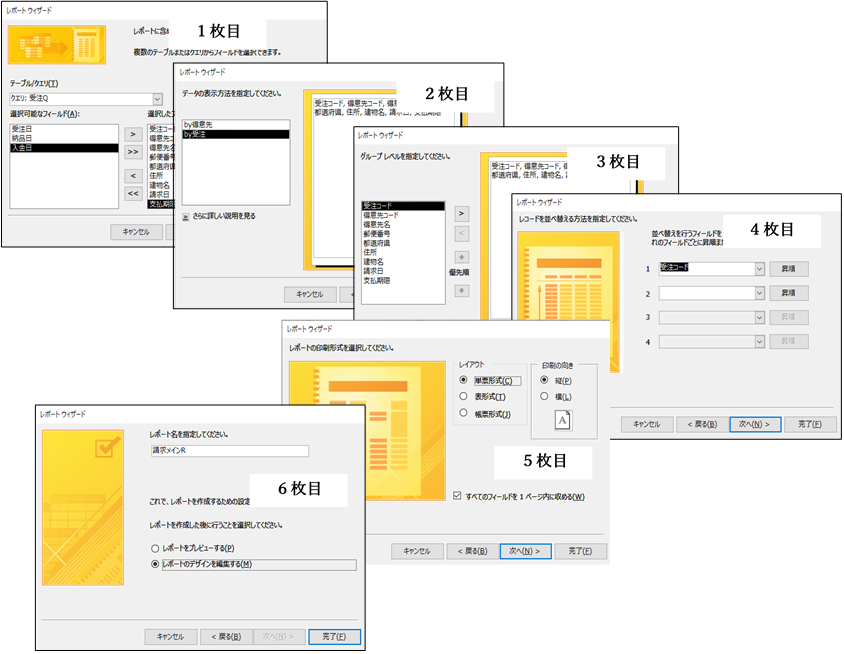Click the '>' arrow in the group level dialog

(x=461, y=213)
